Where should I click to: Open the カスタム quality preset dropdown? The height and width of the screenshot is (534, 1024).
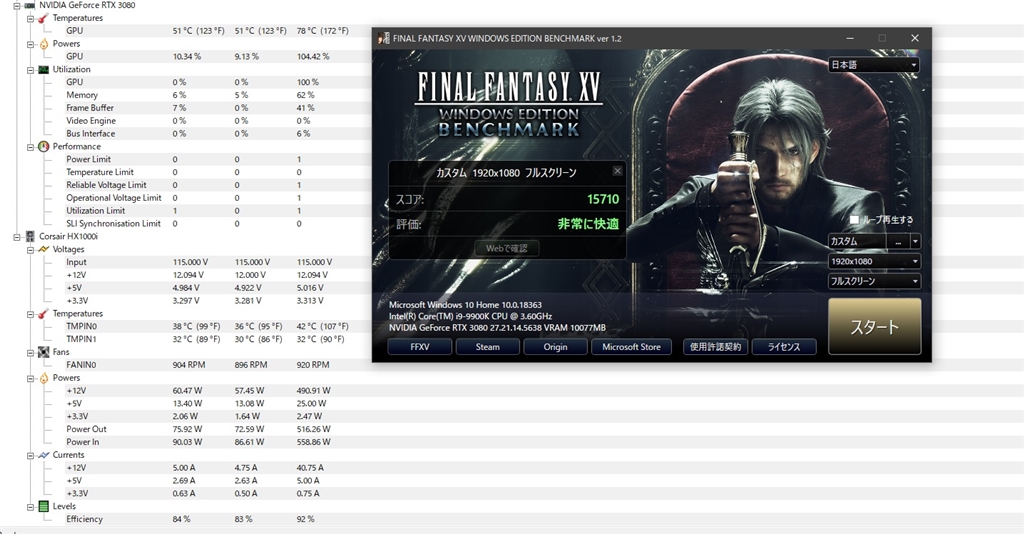tap(915, 242)
